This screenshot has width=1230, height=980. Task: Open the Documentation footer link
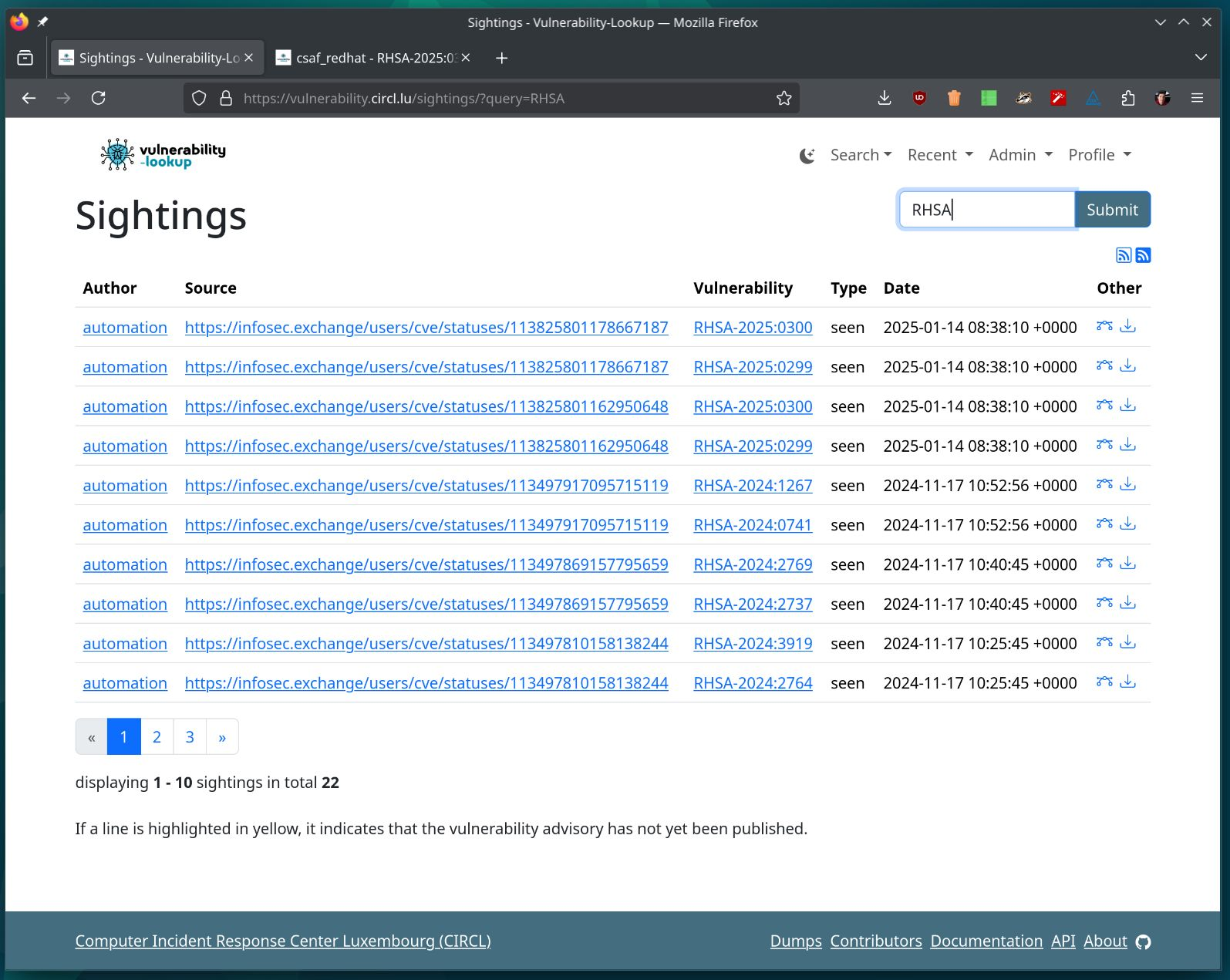coord(986,941)
